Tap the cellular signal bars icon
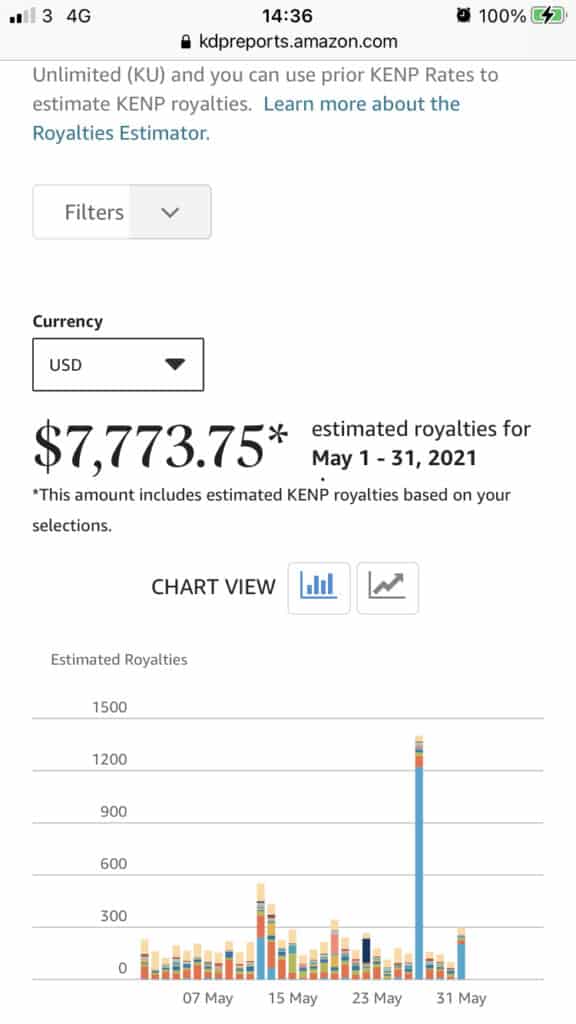Screen dimensions: 576x1024 [x=23, y=16]
